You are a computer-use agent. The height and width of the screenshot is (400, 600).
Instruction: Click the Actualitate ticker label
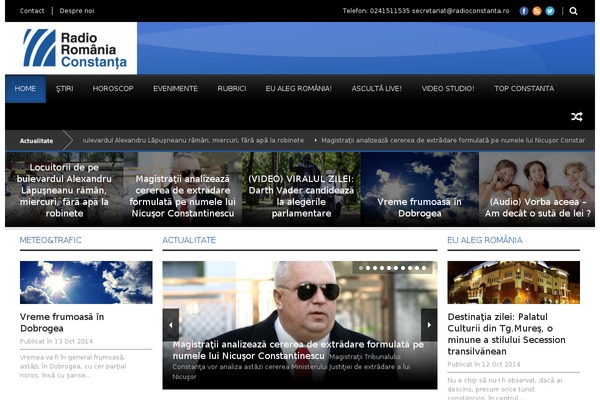[36, 141]
